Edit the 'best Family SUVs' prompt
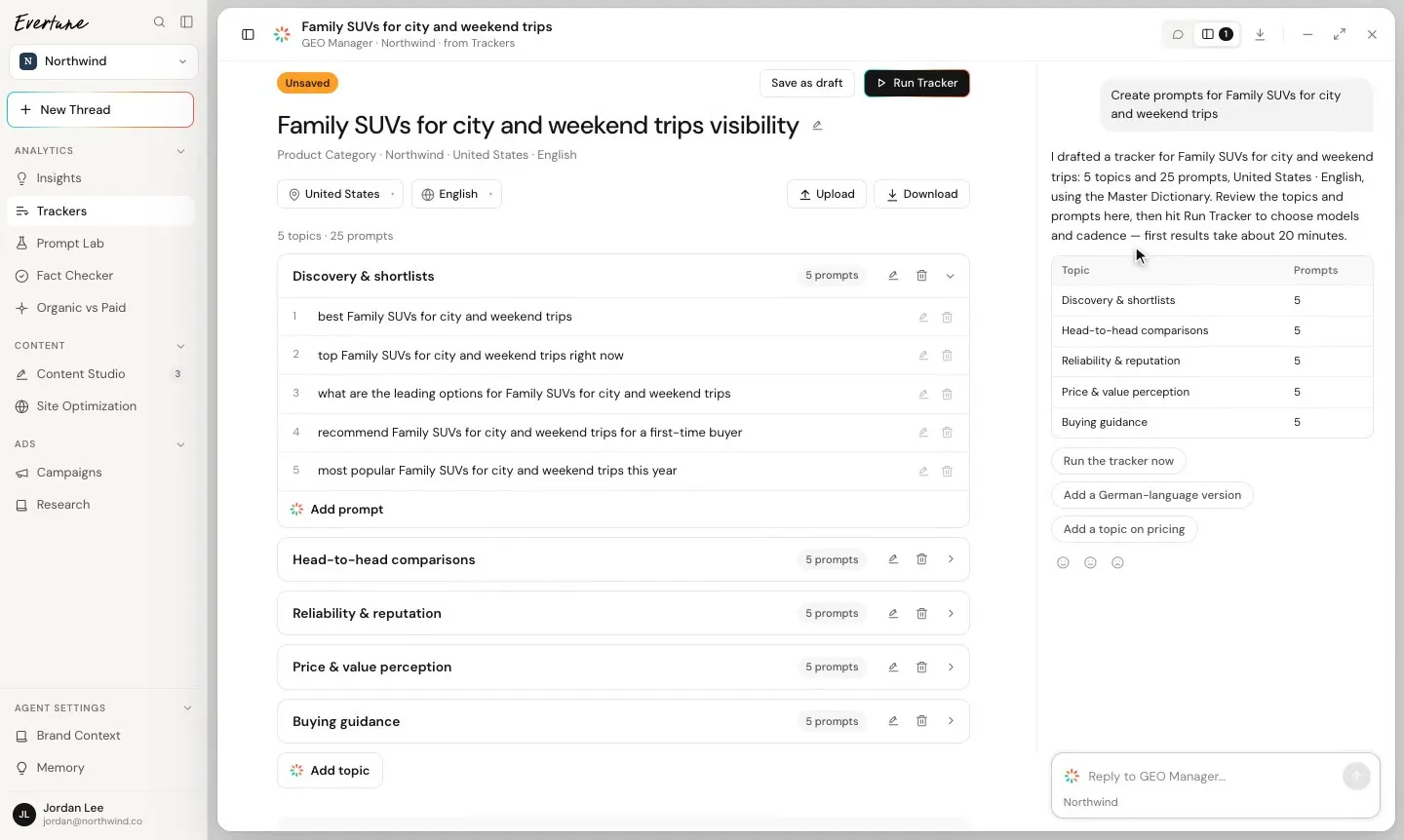 click(x=922, y=317)
